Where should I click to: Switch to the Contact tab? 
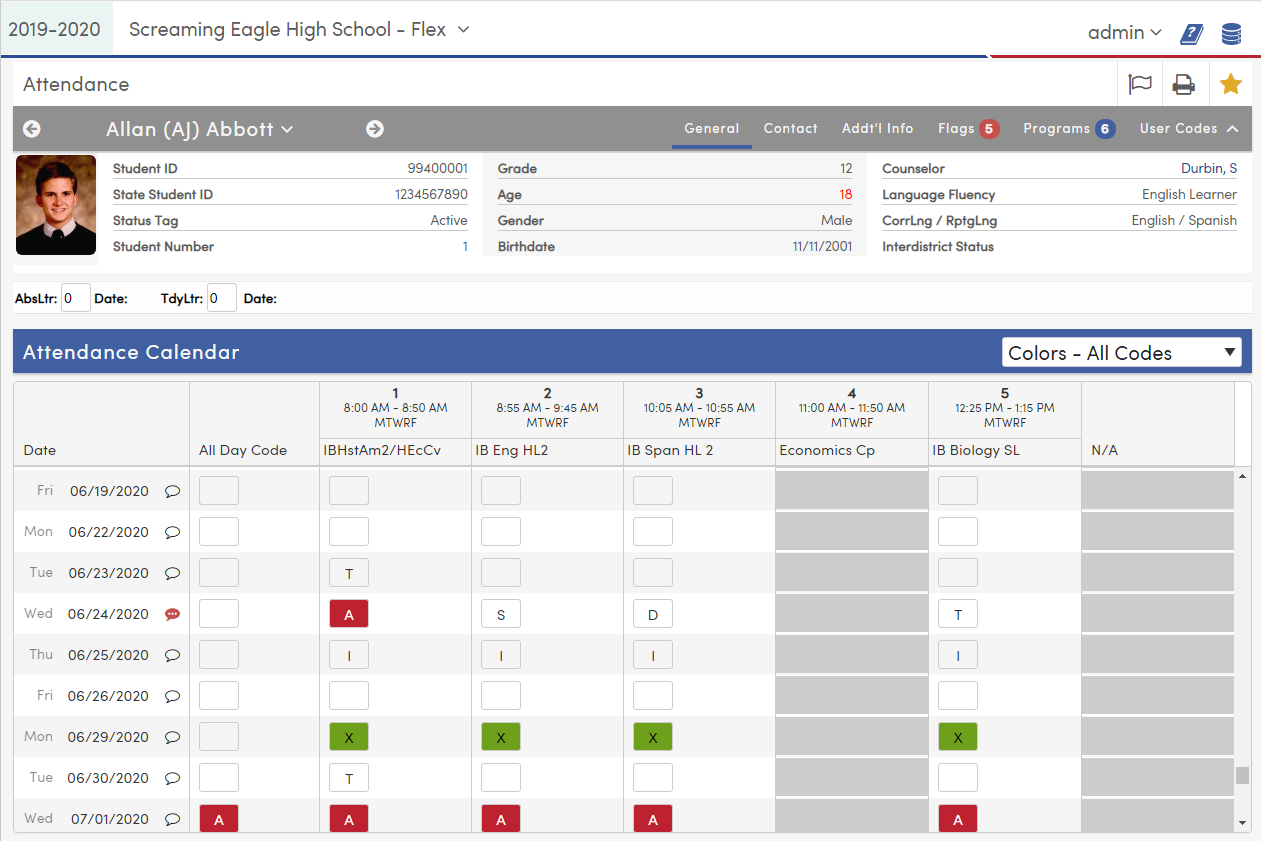click(x=790, y=128)
